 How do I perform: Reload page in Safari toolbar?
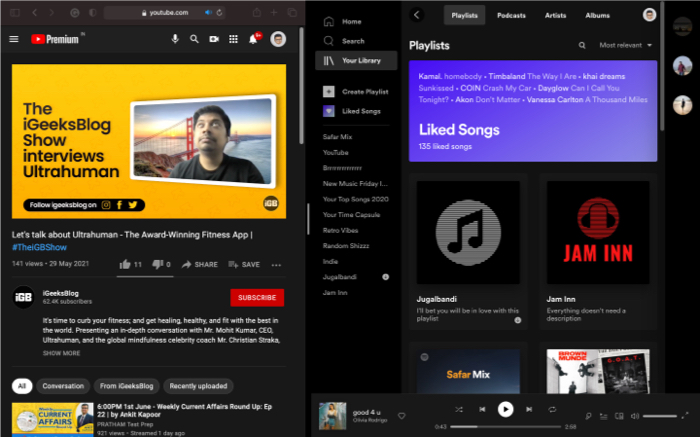(x=219, y=12)
